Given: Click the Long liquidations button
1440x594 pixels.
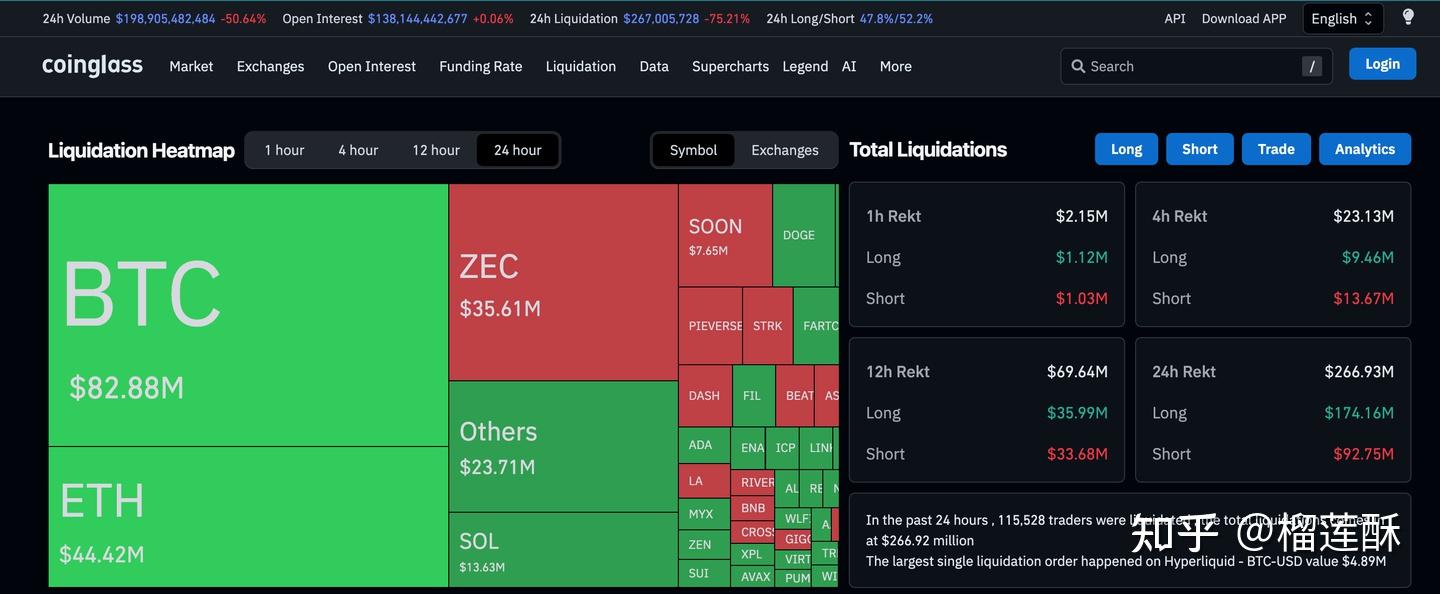Looking at the screenshot, I should click(1125, 148).
